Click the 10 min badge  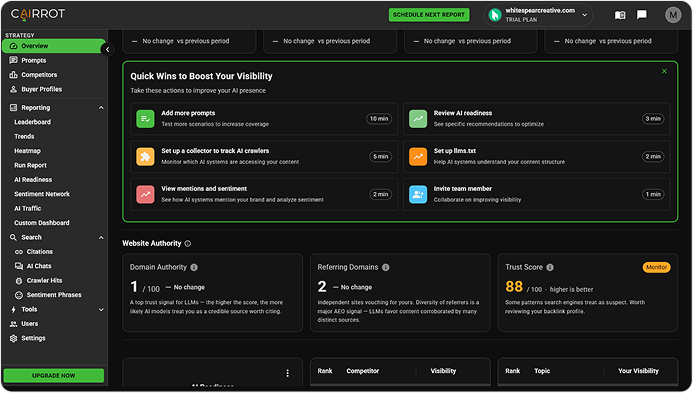[x=379, y=119]
